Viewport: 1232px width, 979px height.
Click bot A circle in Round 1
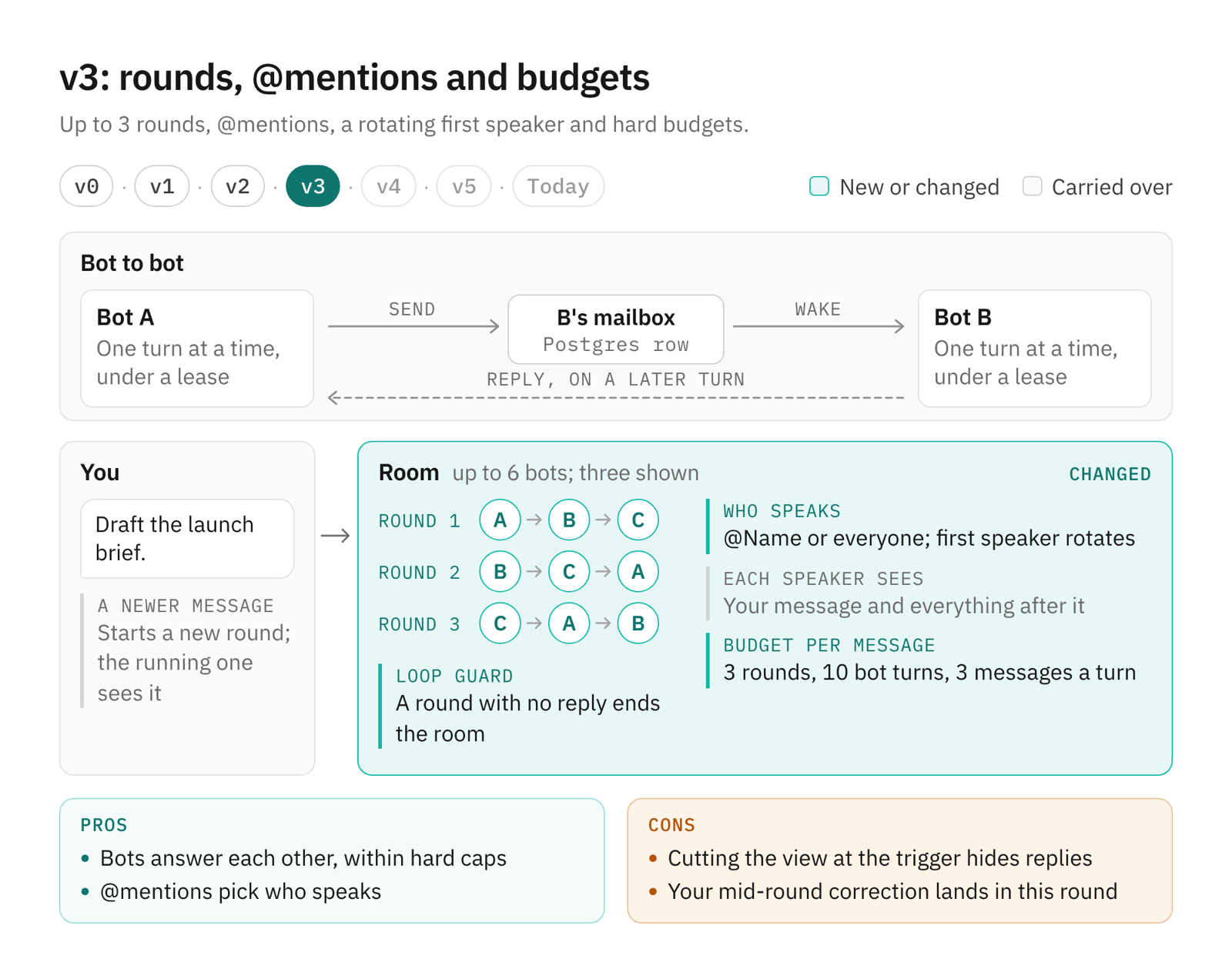click(500, 520)
